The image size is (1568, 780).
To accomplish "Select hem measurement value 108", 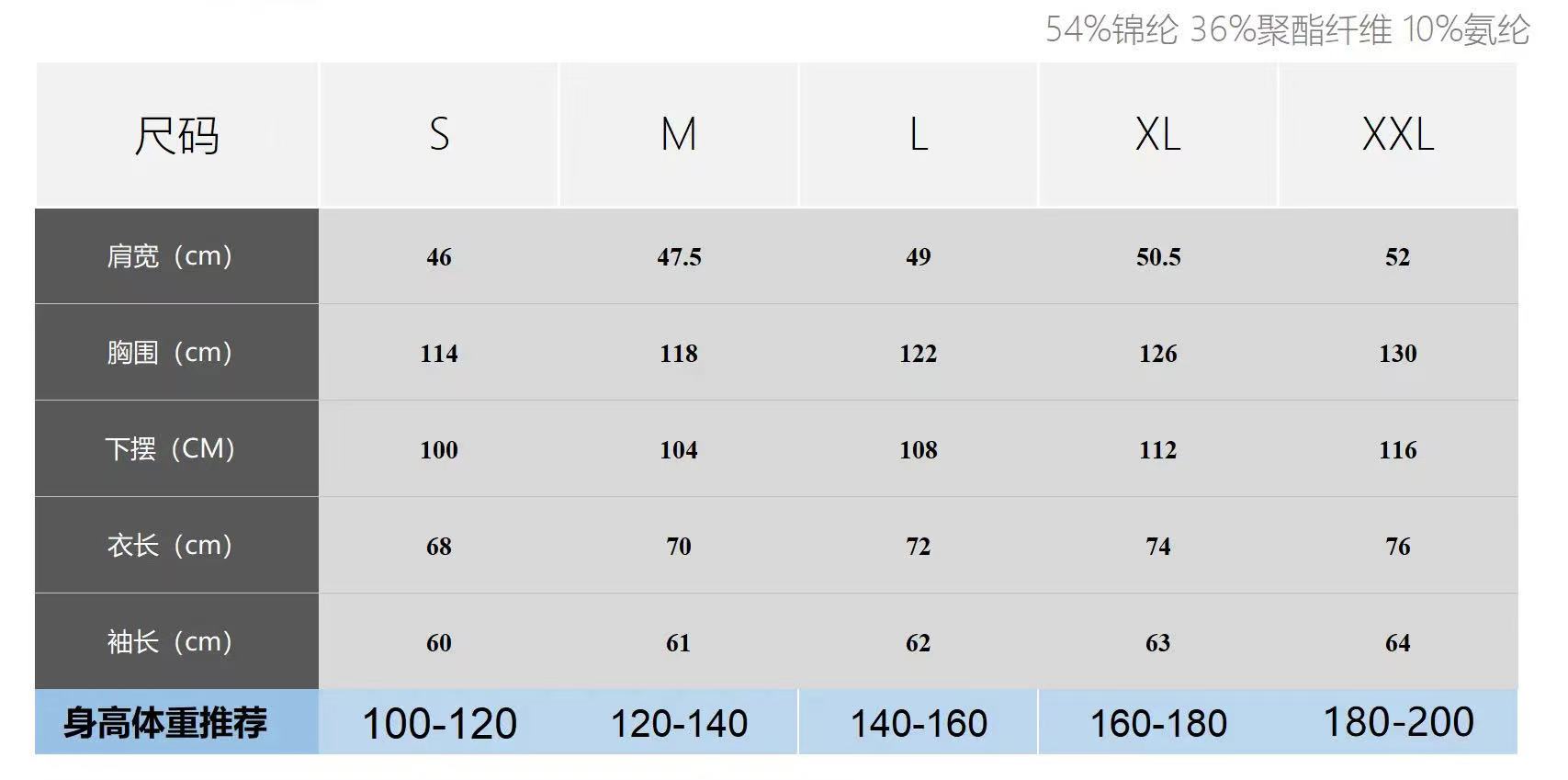I will [x=919, y=450].
